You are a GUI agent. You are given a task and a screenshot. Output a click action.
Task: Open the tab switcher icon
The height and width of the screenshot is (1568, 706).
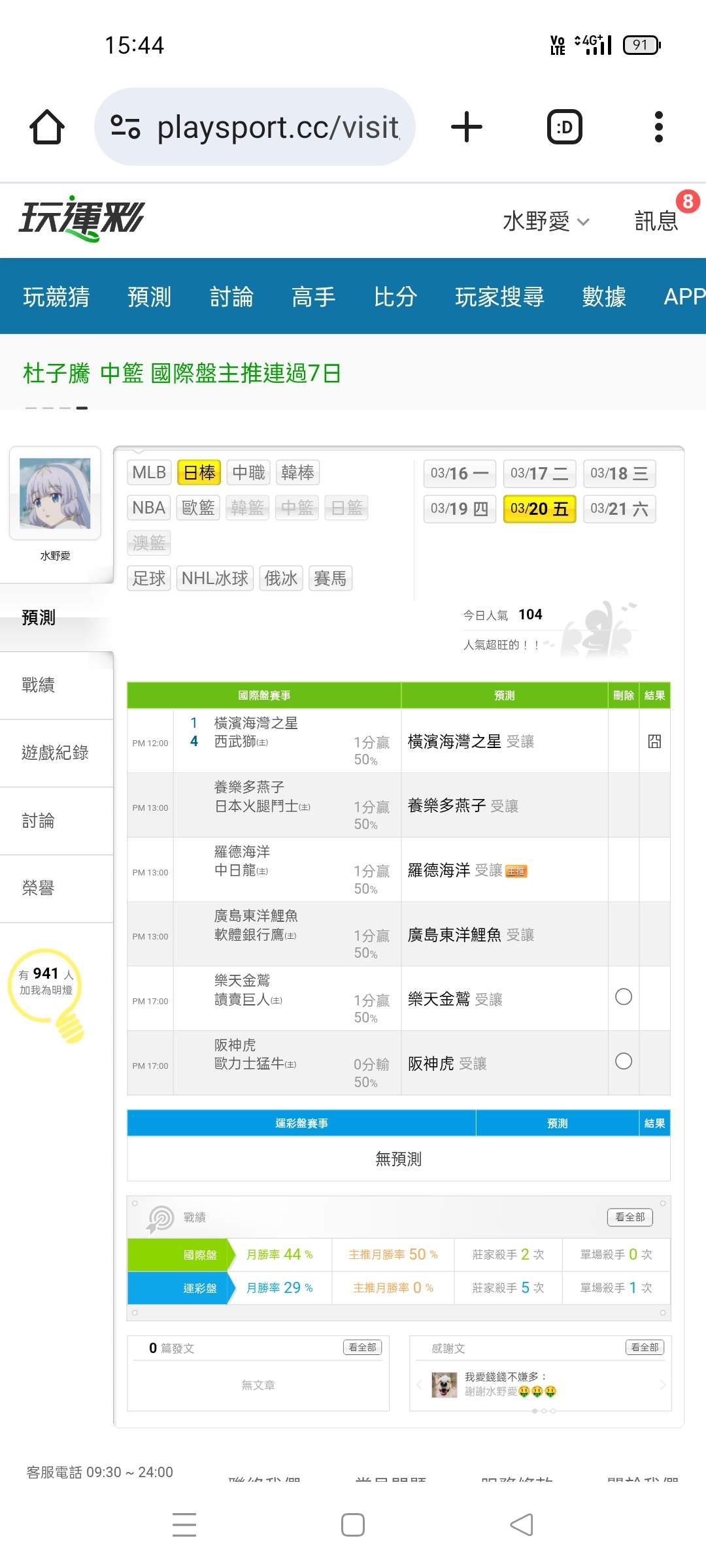pyautogui.click(x=565, y=127)
